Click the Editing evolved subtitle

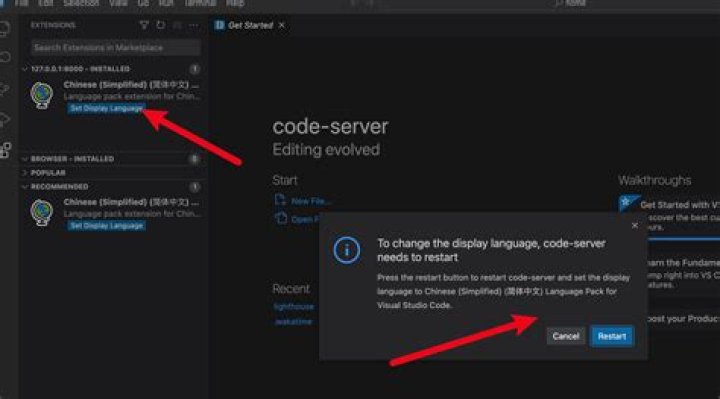(326, 150)
